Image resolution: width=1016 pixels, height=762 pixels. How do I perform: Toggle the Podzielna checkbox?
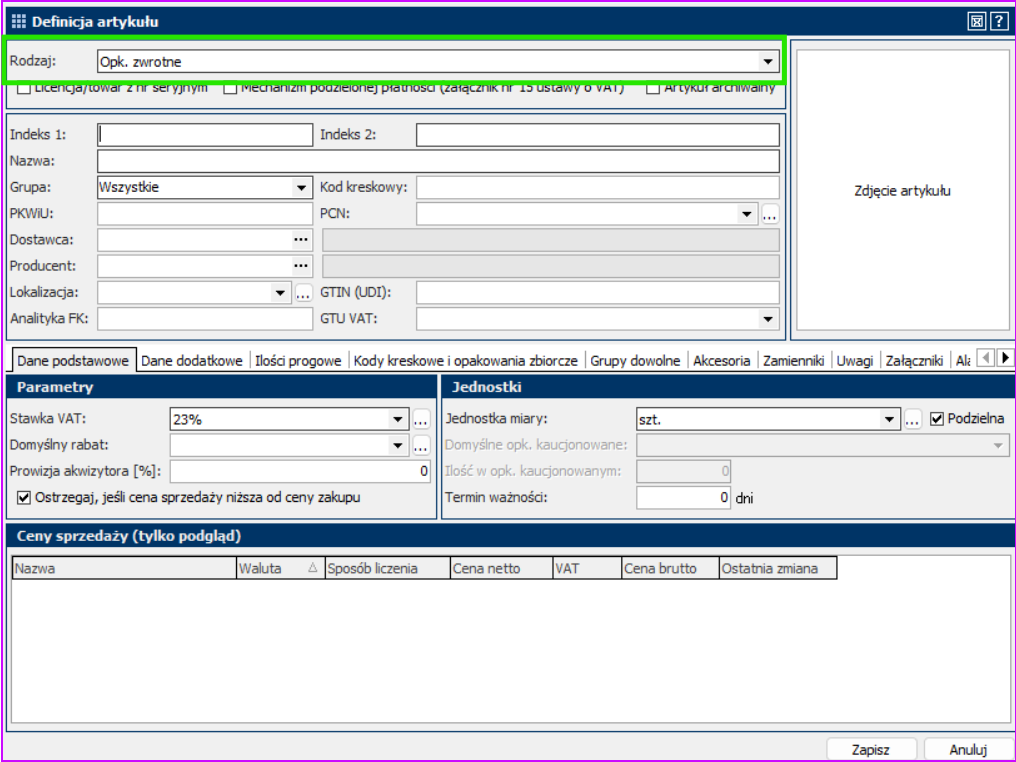click(x=937, y=419)
